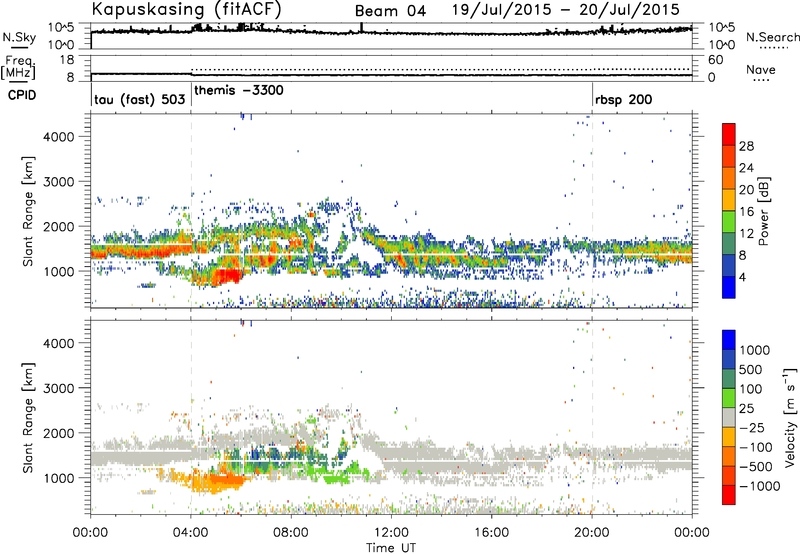Click the date range '19/Jul/2015 - 20/Jul/2015'
Viewport: 800px width, 554px height.
566,10
